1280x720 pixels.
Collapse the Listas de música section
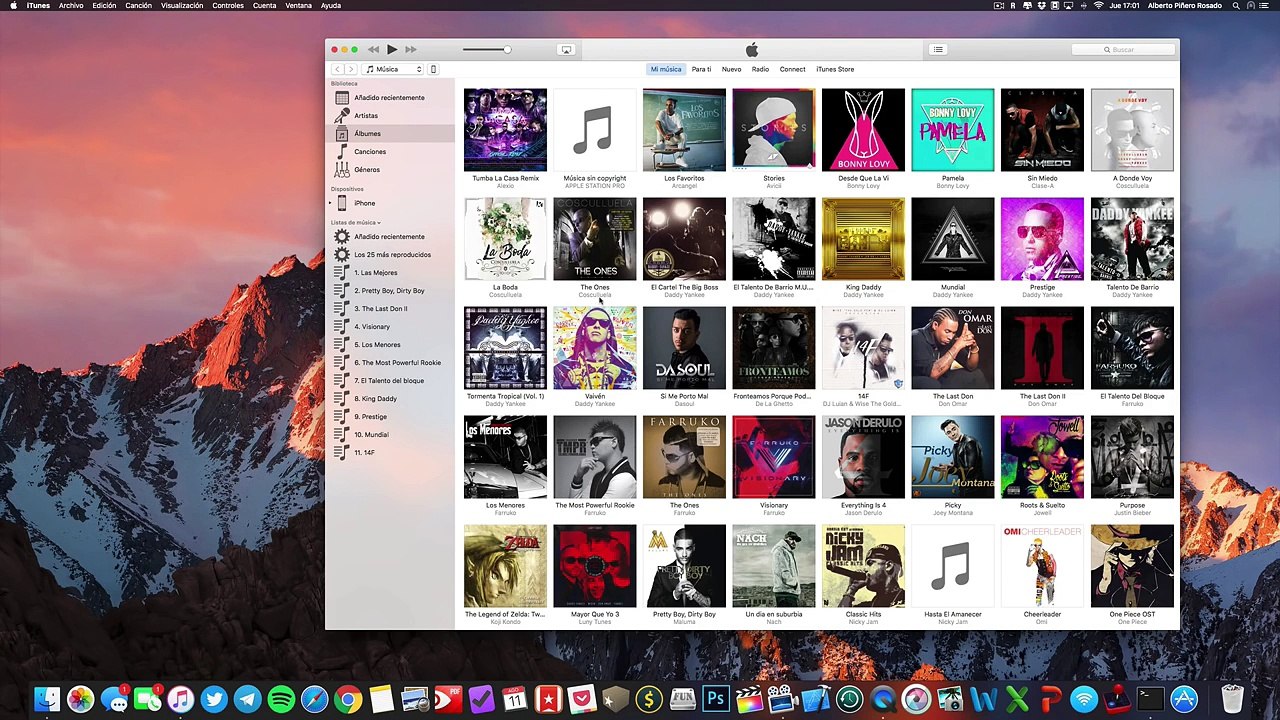coord(380,222)
